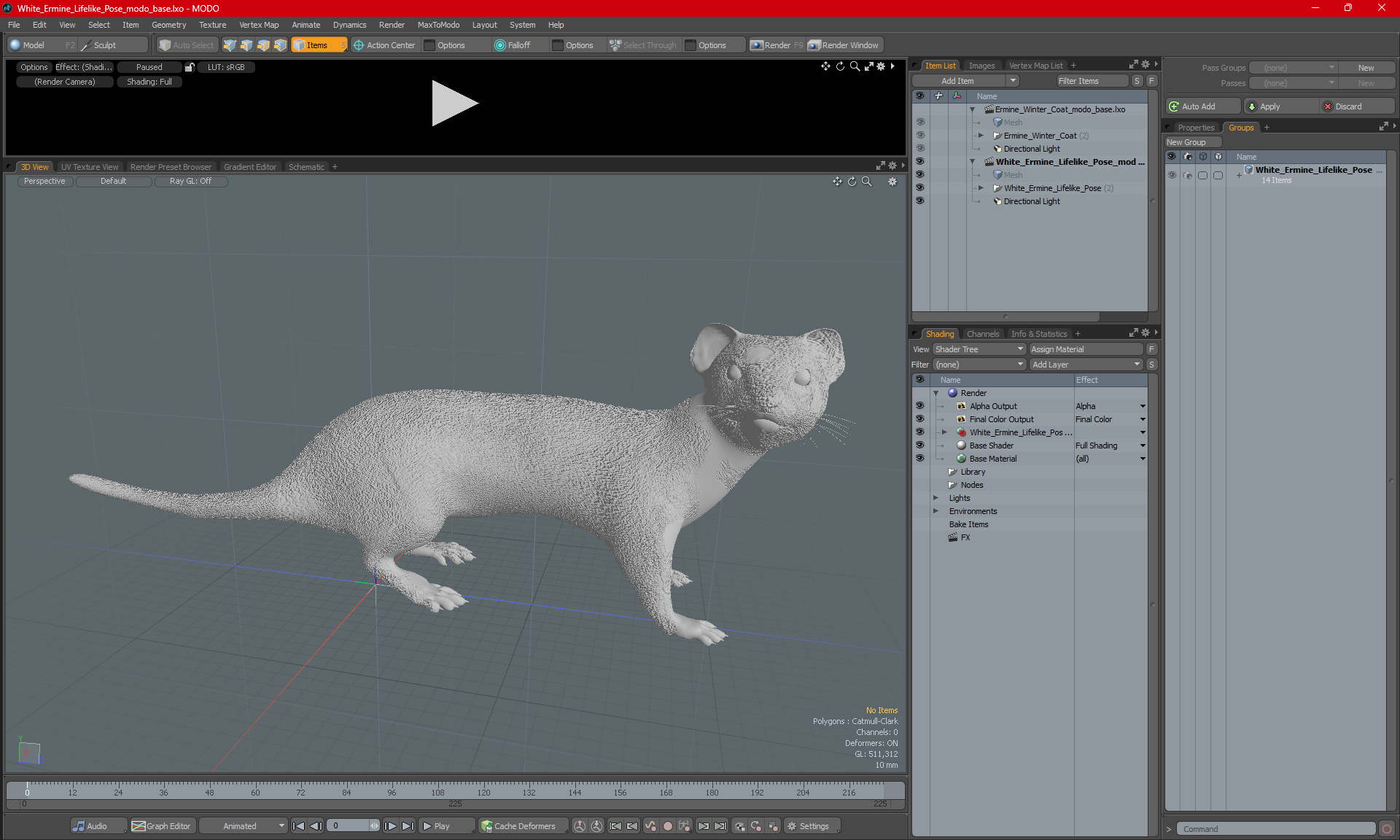
Task: Click the record keyframe circle icon
Action: click(x=667, y=826)
